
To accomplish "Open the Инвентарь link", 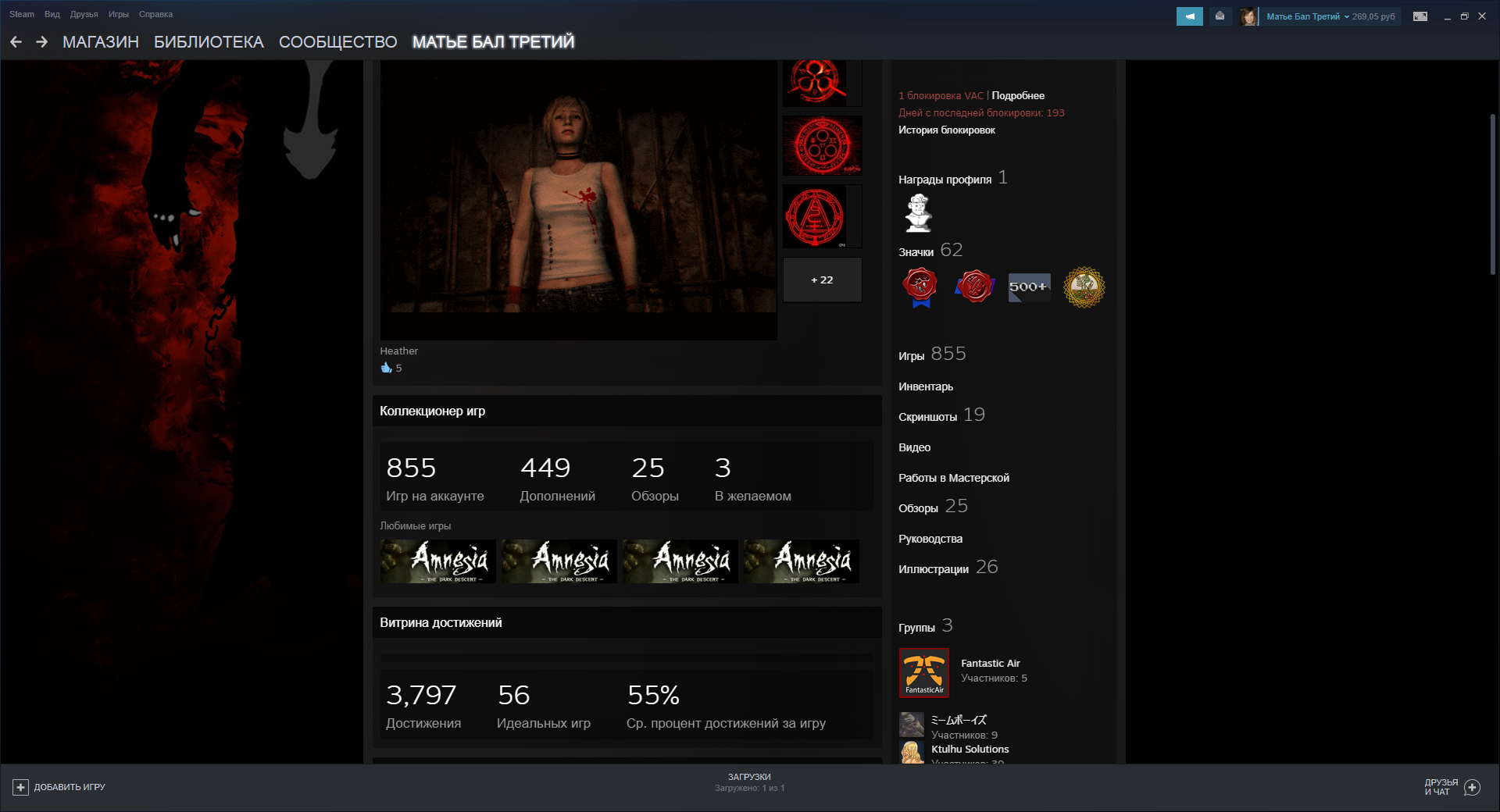I will click(x=926, y=386).
